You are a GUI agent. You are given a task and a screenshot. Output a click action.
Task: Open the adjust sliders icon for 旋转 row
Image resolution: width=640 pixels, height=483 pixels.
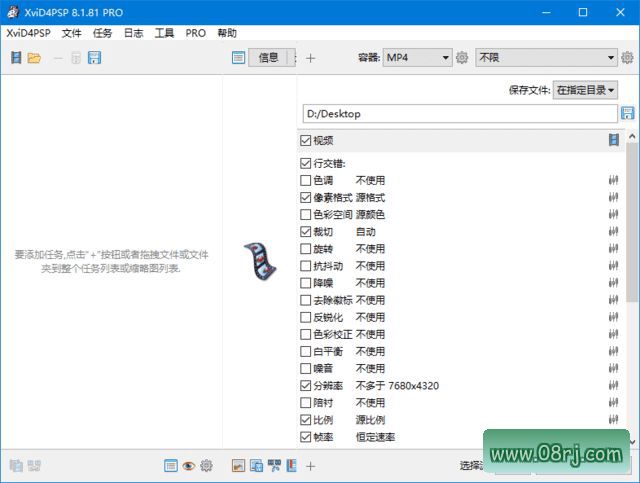613,249
